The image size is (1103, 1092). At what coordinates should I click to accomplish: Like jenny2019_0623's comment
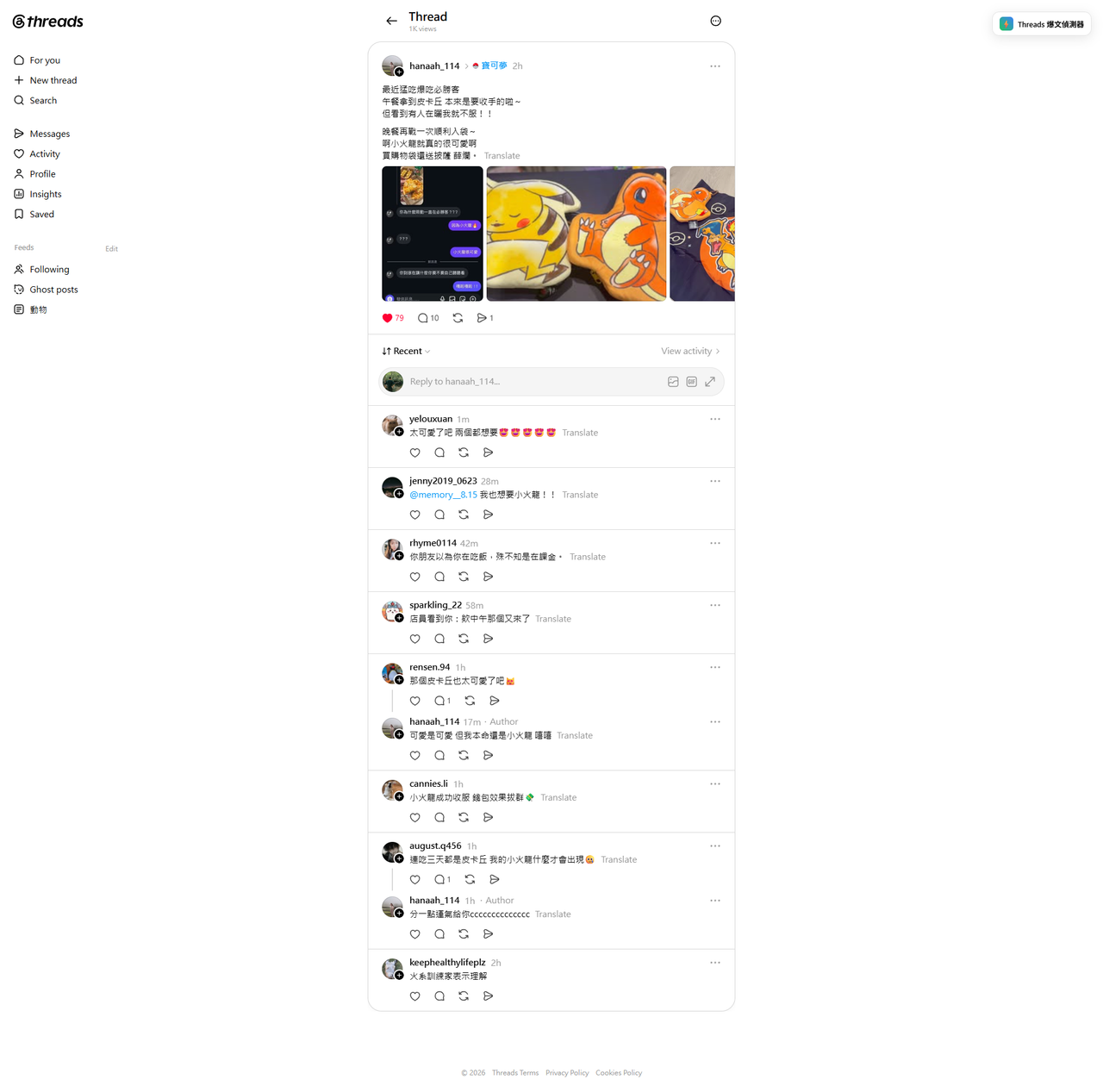click(415, 515)
